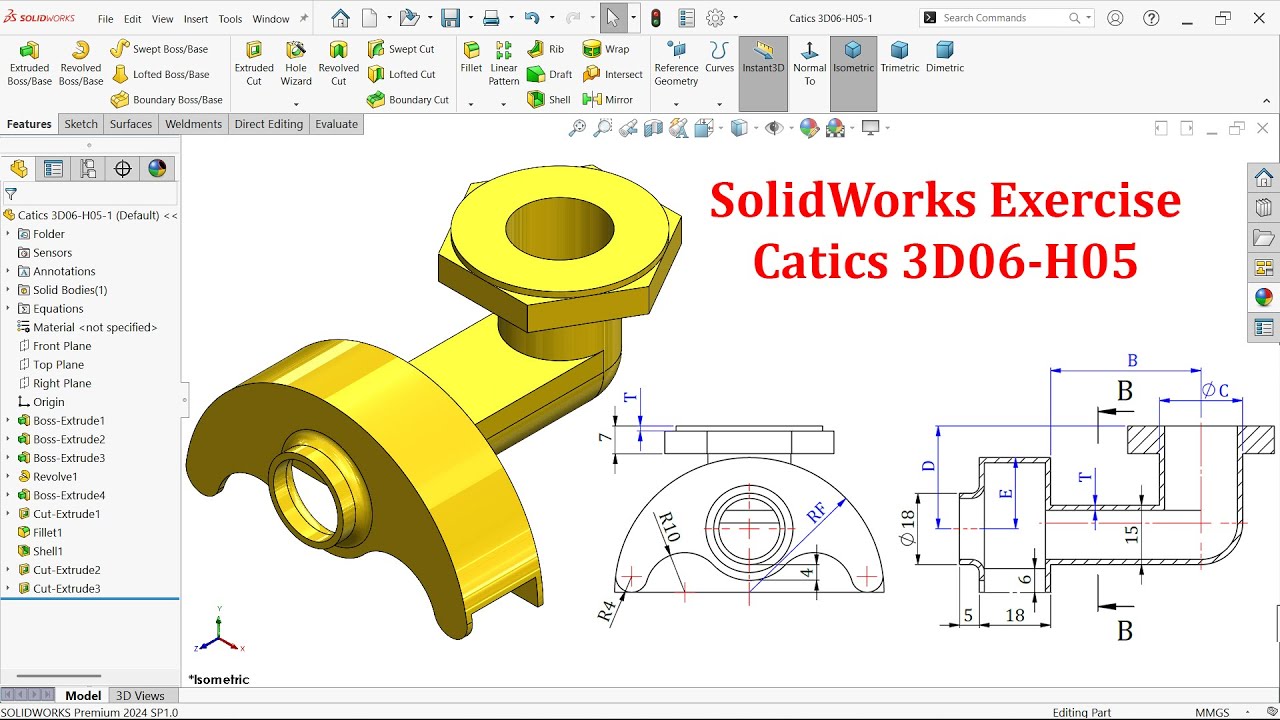Viewport: 1280px width, 720px height.
Task: Expand the Hole Wizard dropdown arrow
Action: 296,104
